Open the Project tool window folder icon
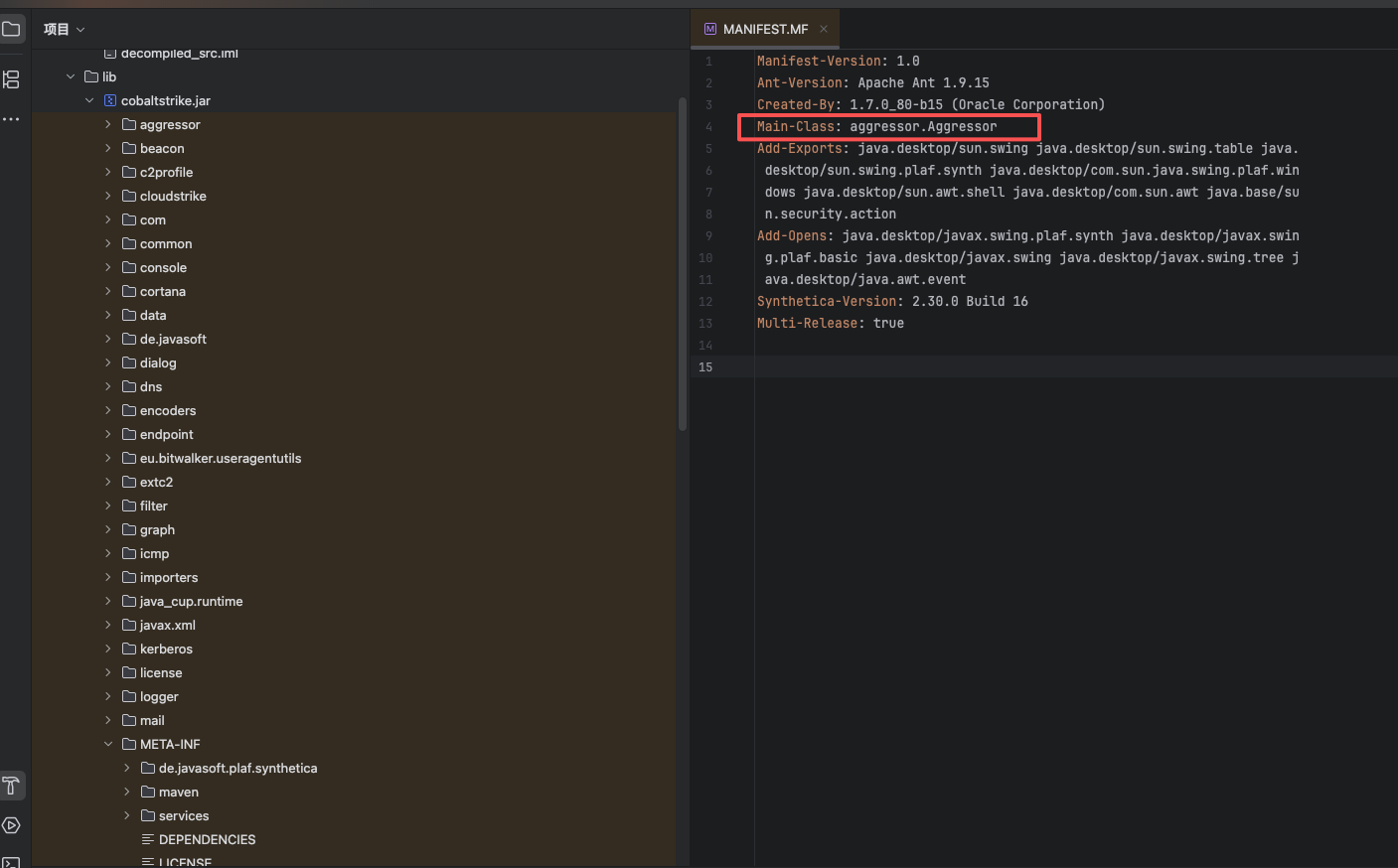This screenshot has width=1398, height=868. pyautogui.click(x=12, y=29)
